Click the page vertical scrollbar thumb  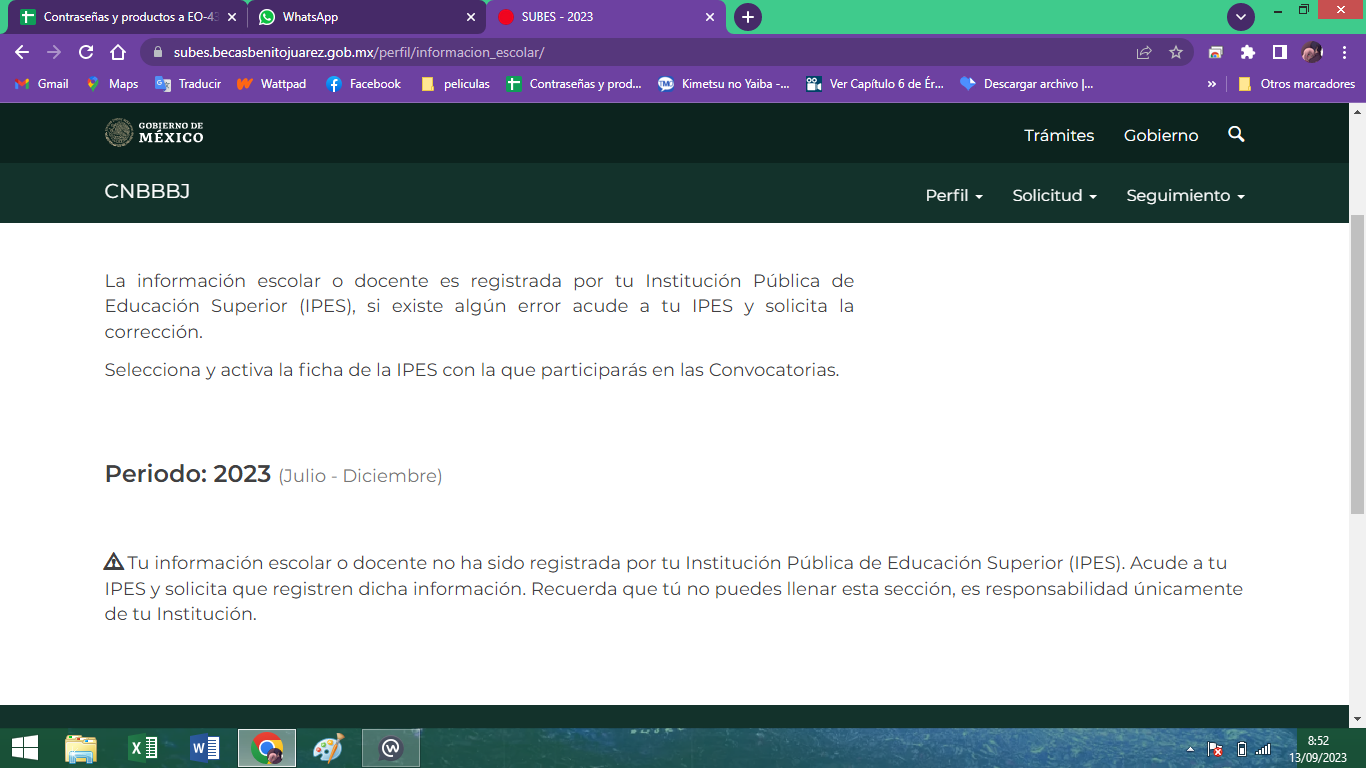tap(1357, 365)
